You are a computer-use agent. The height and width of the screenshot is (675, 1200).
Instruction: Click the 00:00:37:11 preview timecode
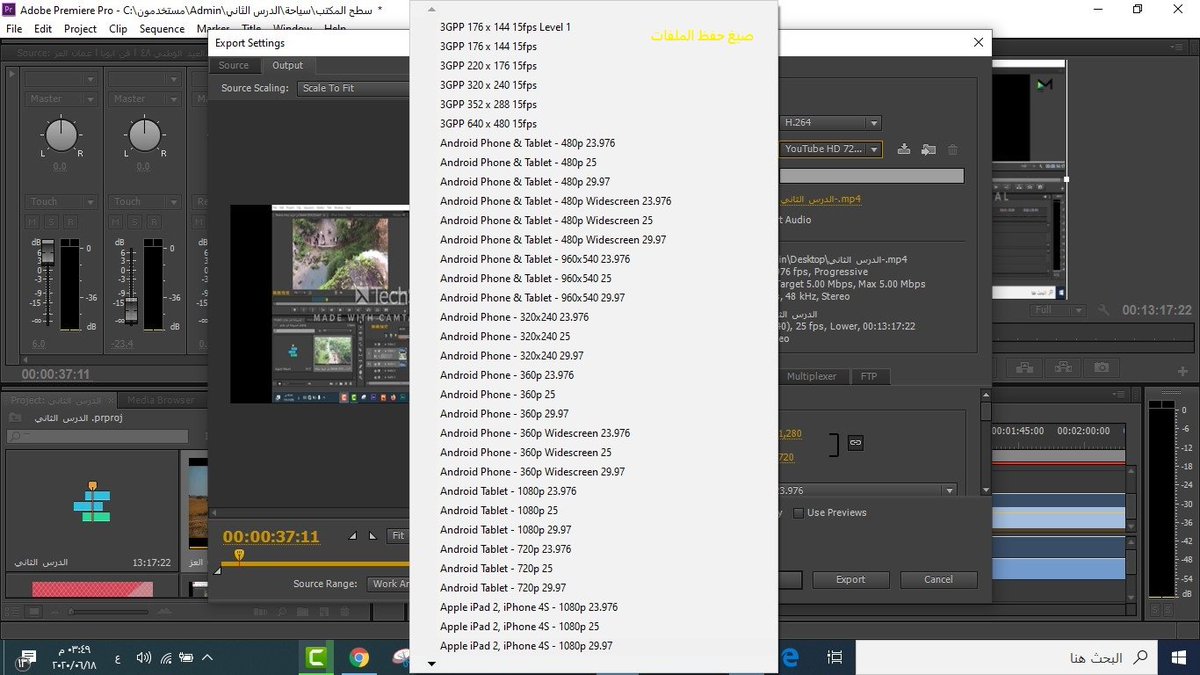271,537
